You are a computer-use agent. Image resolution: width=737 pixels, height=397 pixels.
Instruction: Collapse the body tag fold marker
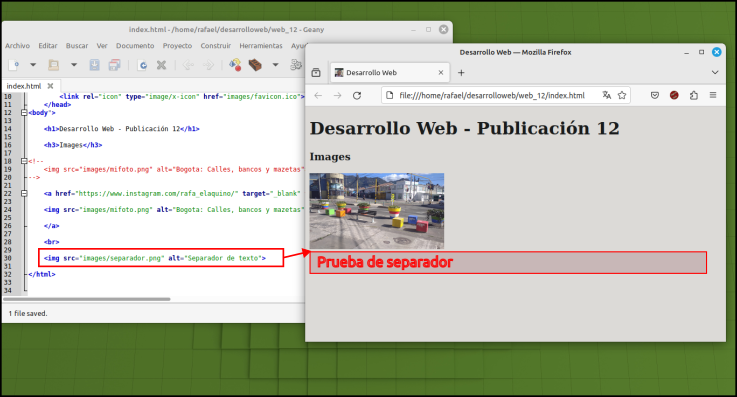[x=24, y=113]
